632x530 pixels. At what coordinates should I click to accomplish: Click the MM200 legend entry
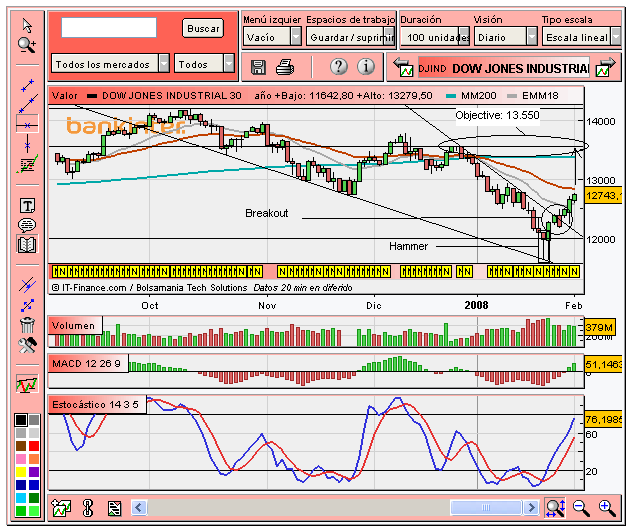(x=472, y=96)
